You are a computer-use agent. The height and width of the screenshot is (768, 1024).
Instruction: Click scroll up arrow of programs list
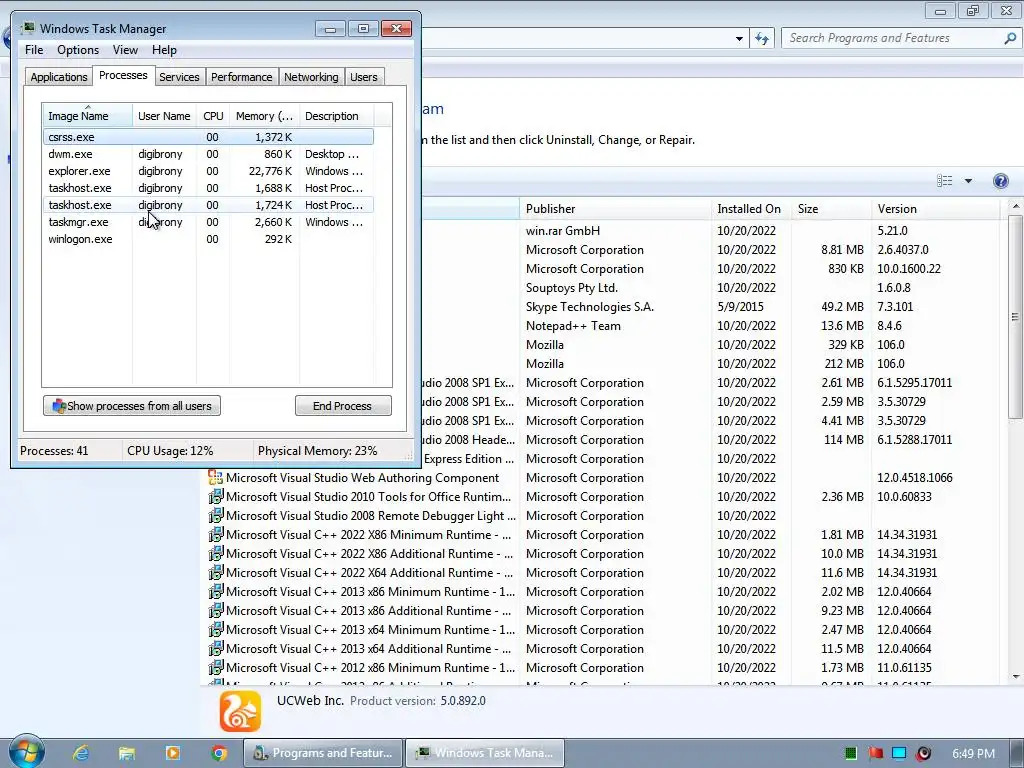(x=1015, y=206)
